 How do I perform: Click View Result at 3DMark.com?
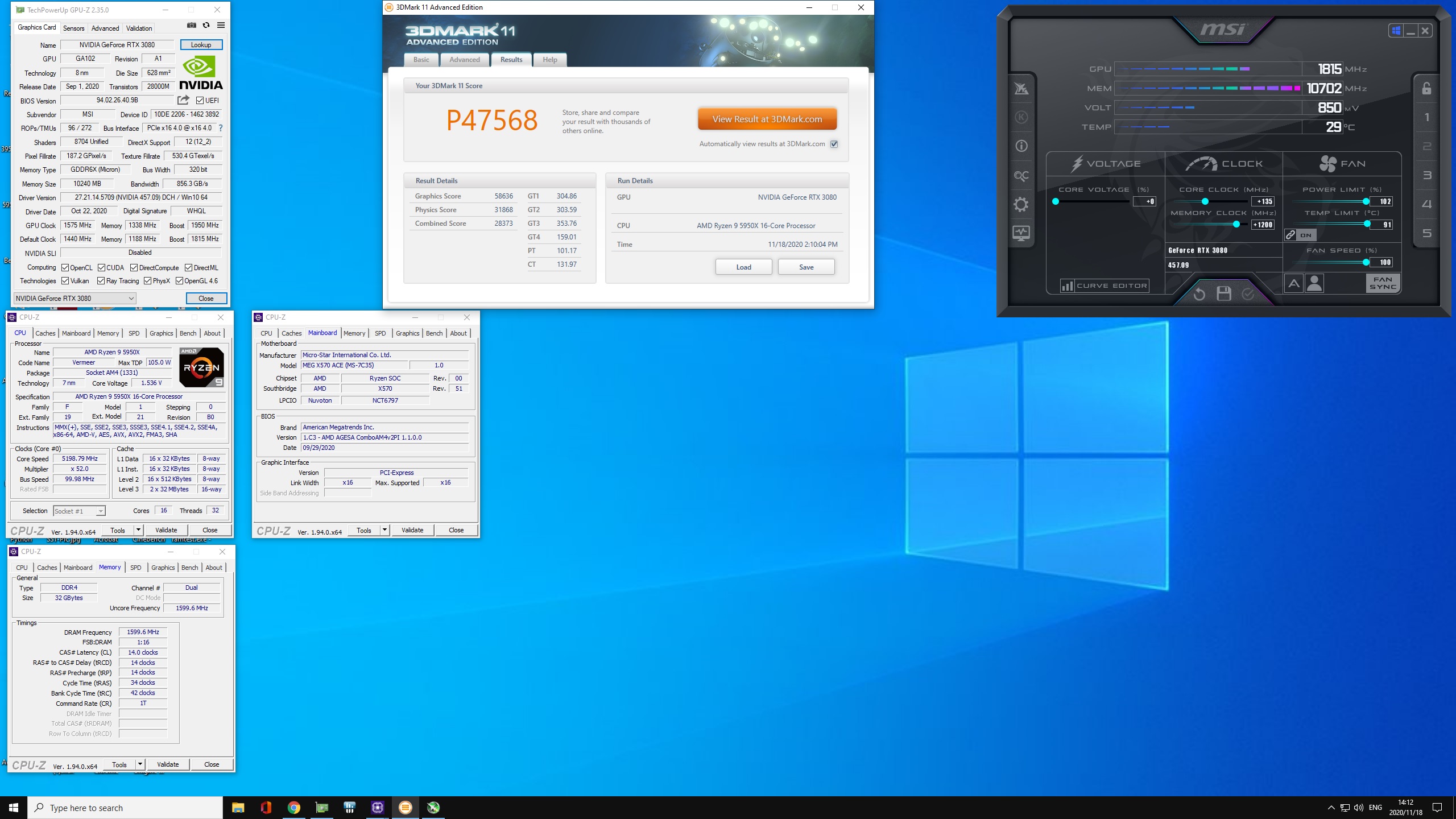pyautogui.click(x=767, y=119)
